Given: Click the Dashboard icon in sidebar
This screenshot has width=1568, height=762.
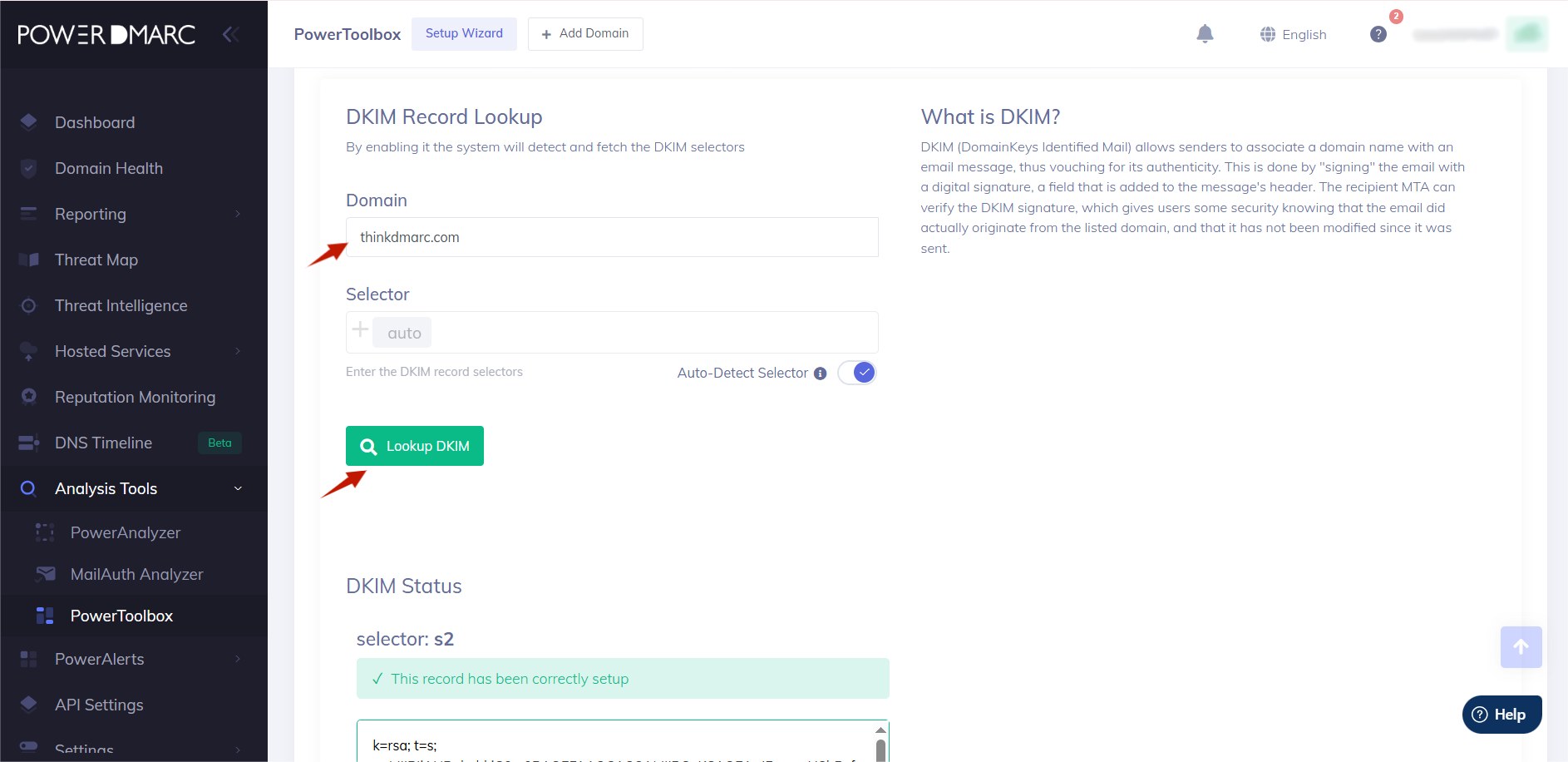Looking at the screenshot, I should coord(29,122).
